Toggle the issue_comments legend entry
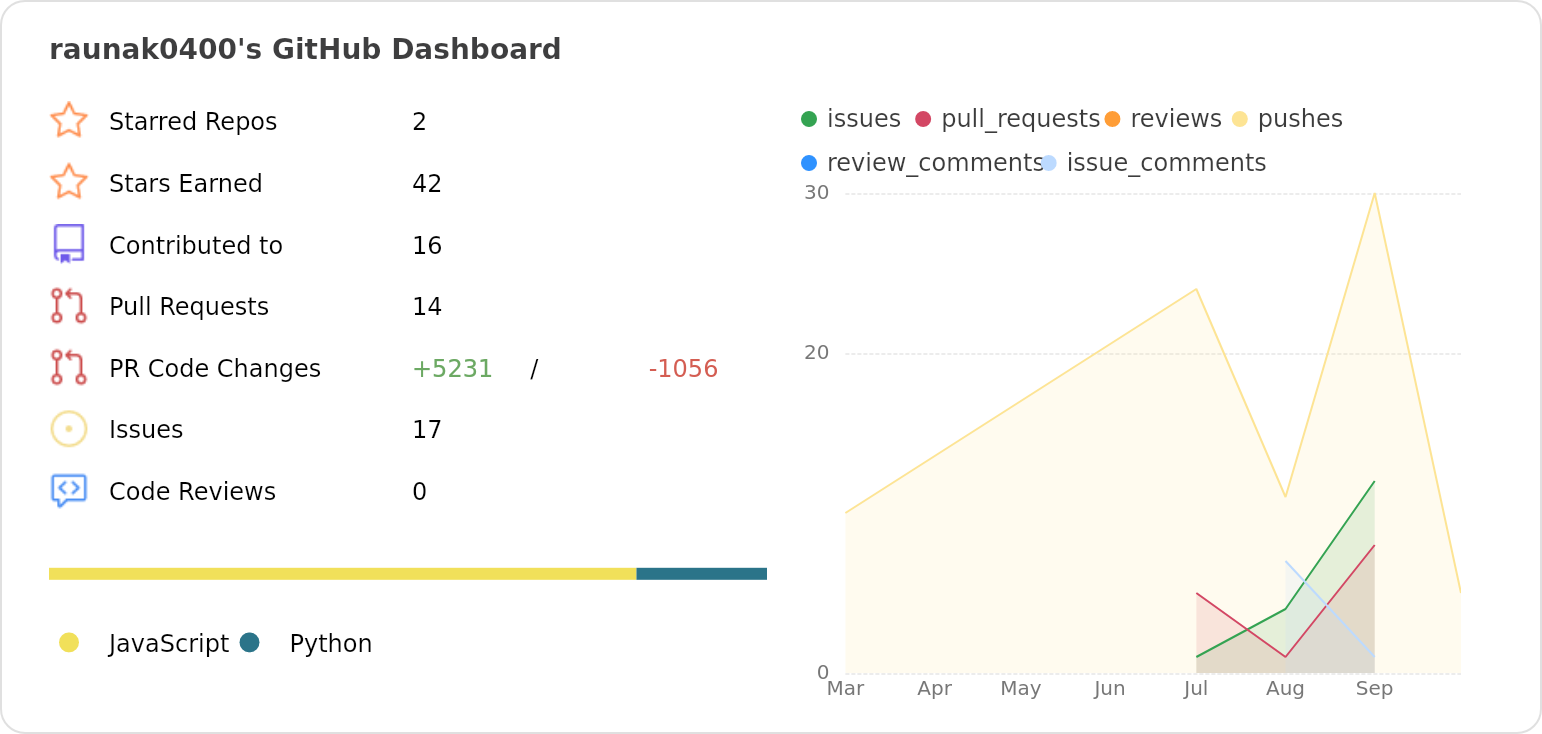The width and height of the screenshot is (1542, 734). tap(1154, 163)
